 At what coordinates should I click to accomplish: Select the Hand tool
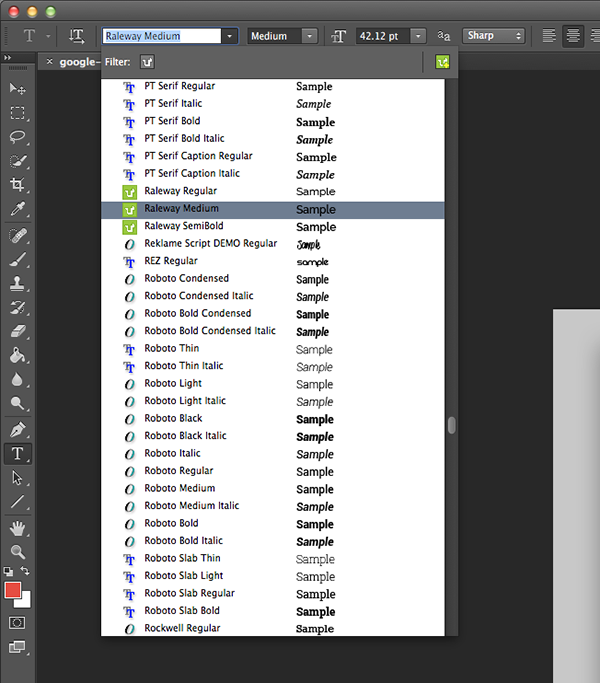click(17, 528)
